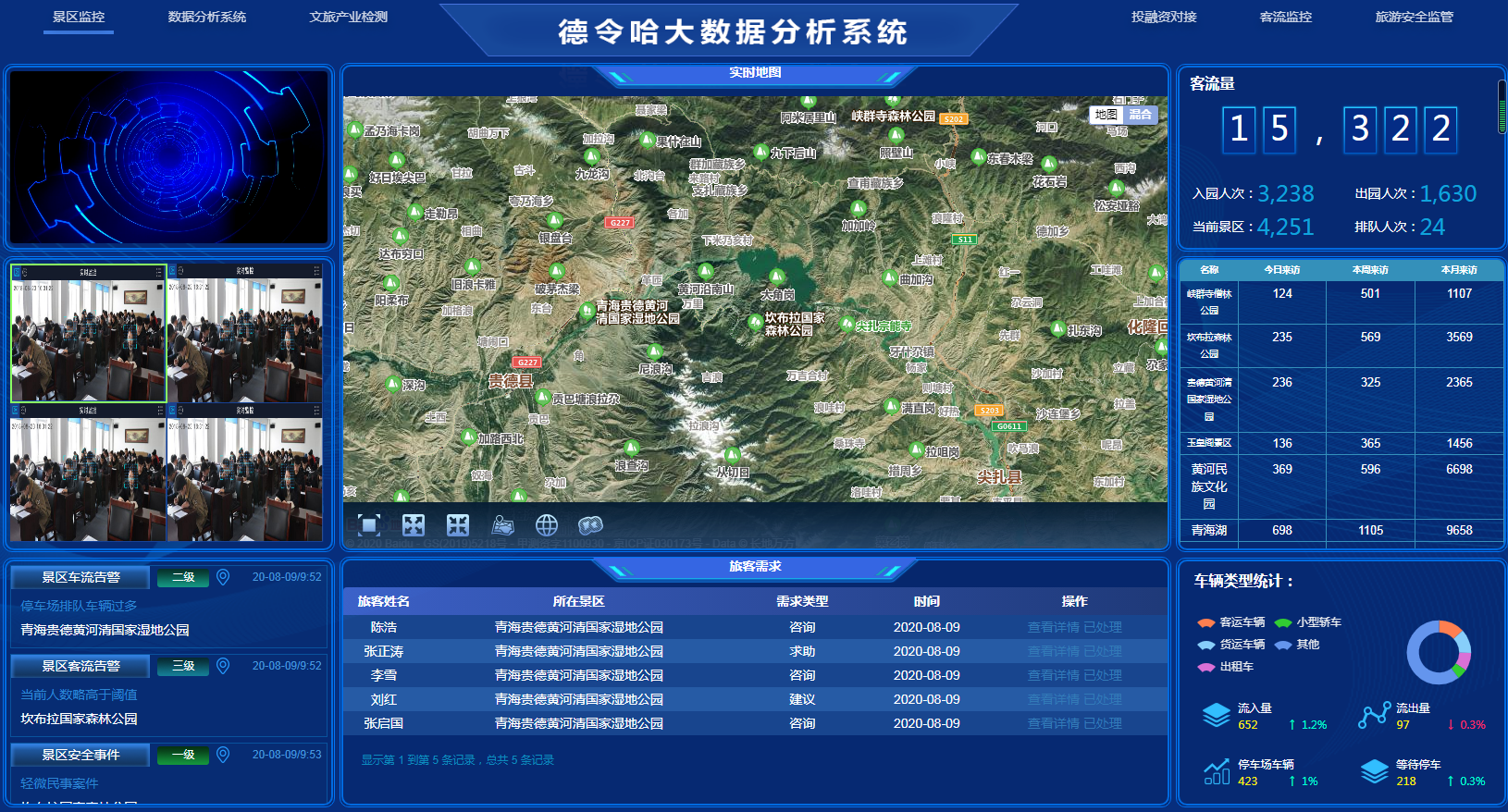
Task: Click the 流入量 stacked layers icon
Action: [x=1216, y=716]
